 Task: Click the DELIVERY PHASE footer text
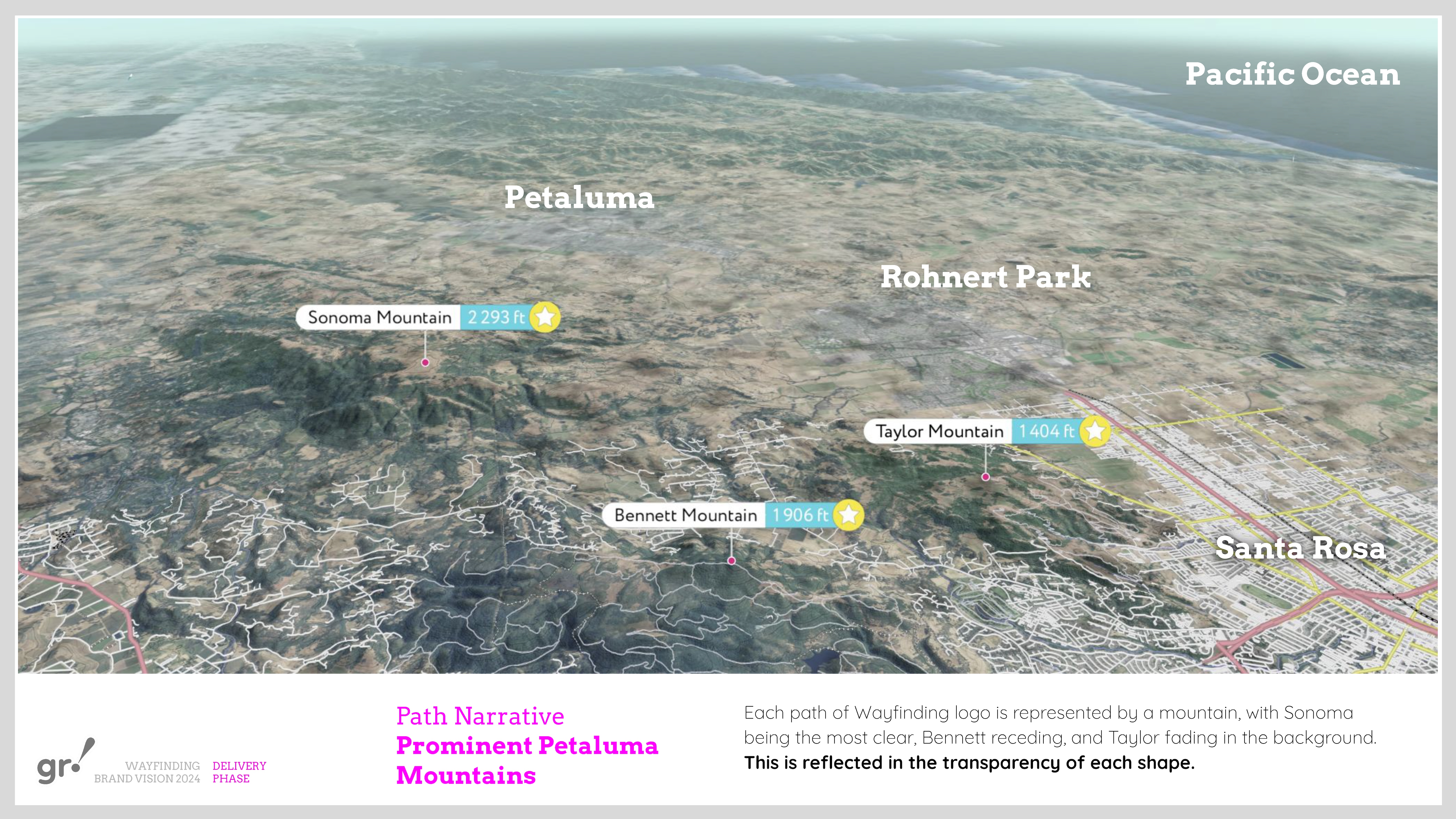pyautogui.click(x=239, y=772)
